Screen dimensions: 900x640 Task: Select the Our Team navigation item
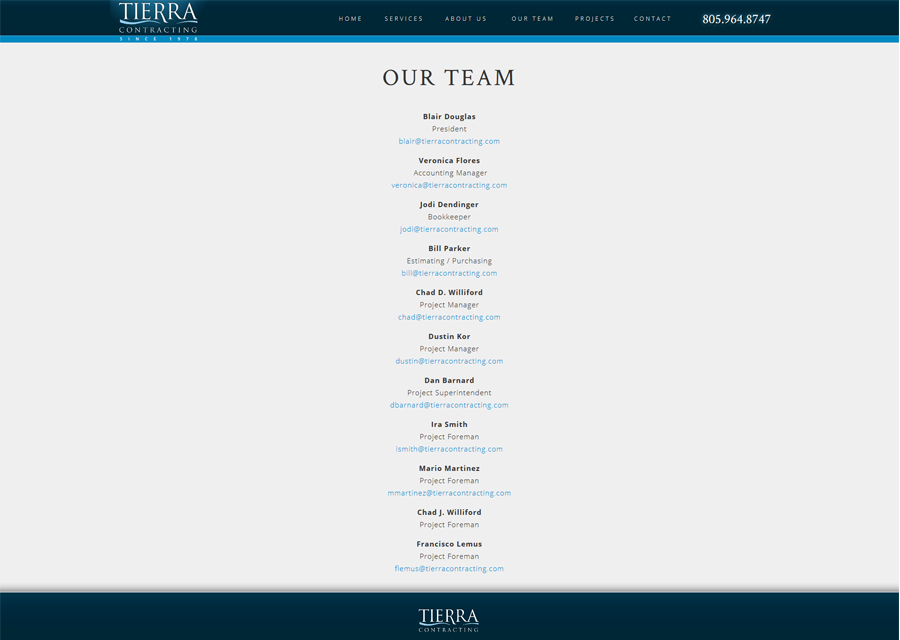click(x=532, y=18)
